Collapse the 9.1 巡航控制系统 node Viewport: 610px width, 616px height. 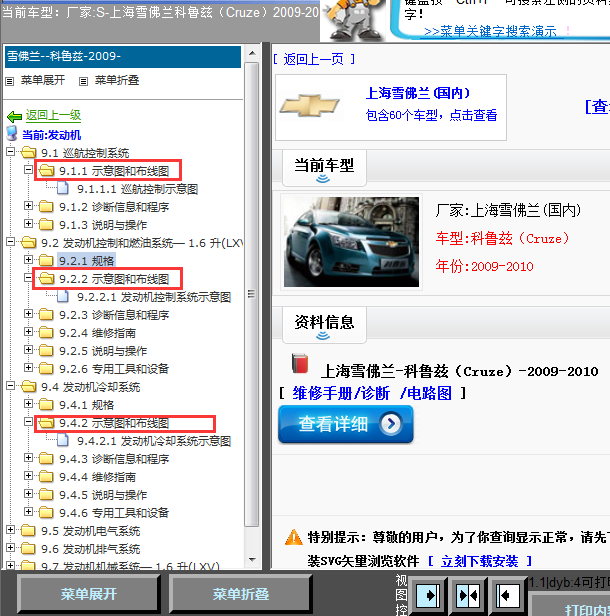point(11,152)
